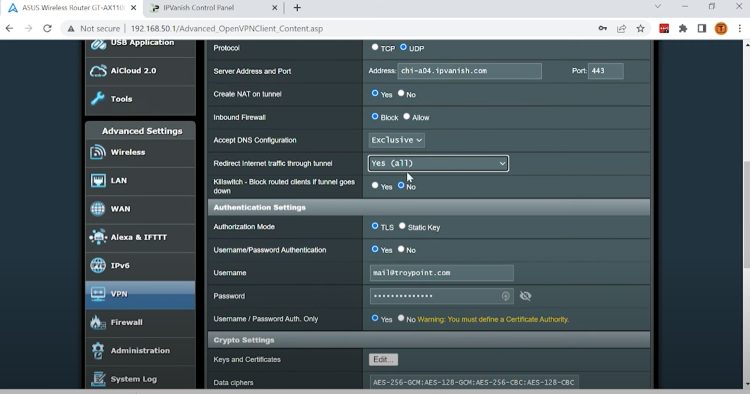The width and height of the screenshot is (750, 394).
Task: Open Alexa & IFTTT icon
Action: pos(98,237)
